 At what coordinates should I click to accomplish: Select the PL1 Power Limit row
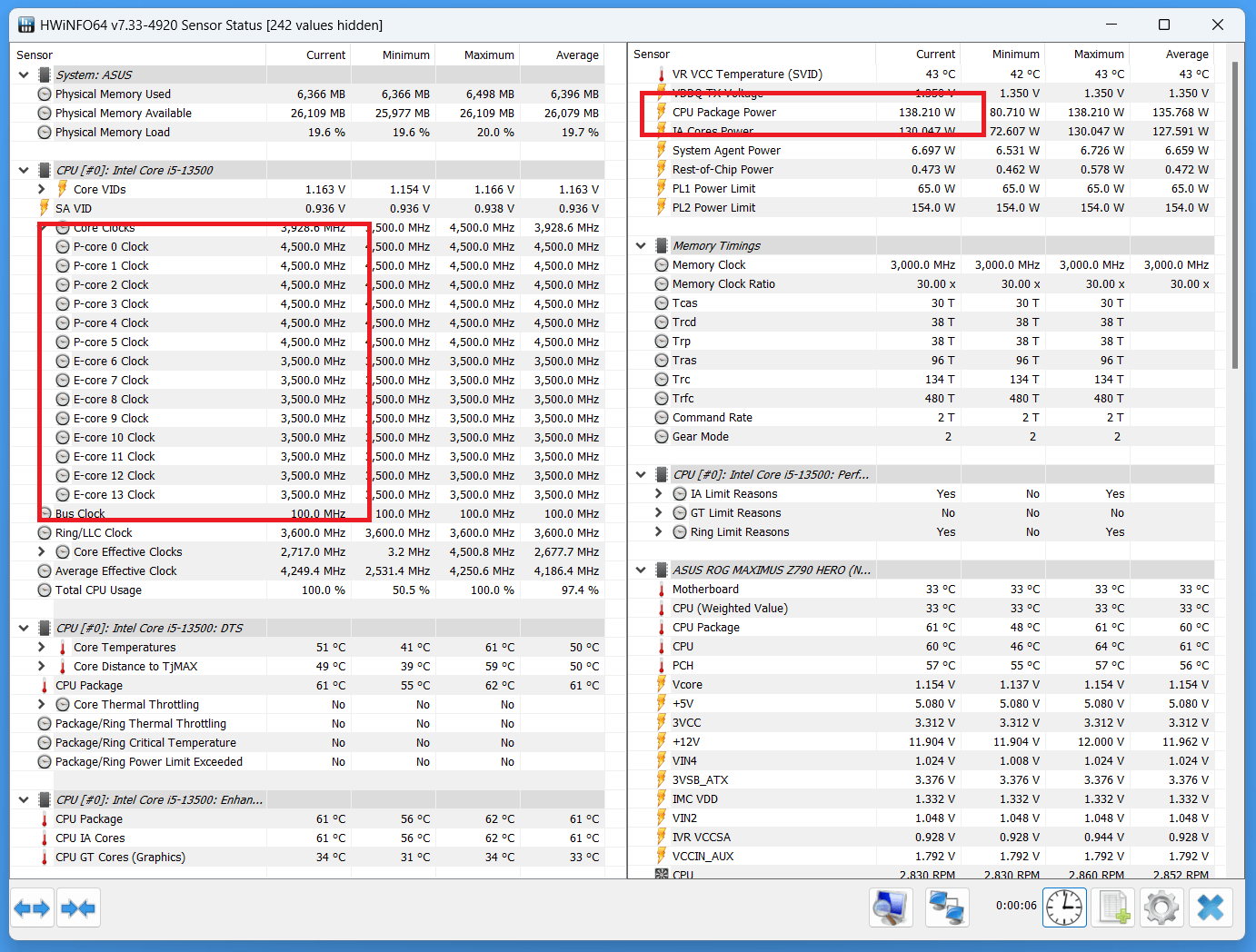713,189
